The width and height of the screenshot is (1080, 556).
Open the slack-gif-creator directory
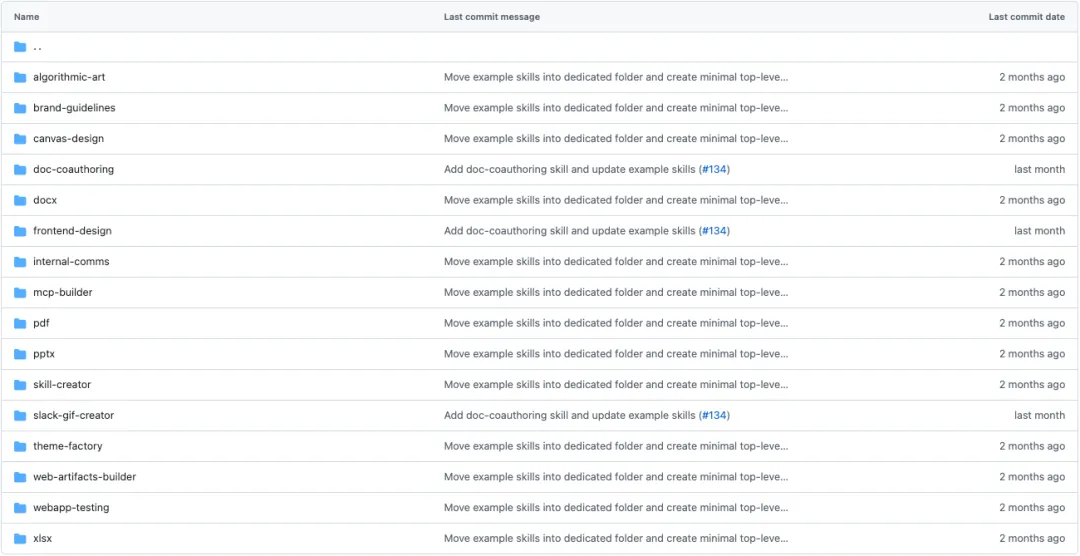coord(73,416)
